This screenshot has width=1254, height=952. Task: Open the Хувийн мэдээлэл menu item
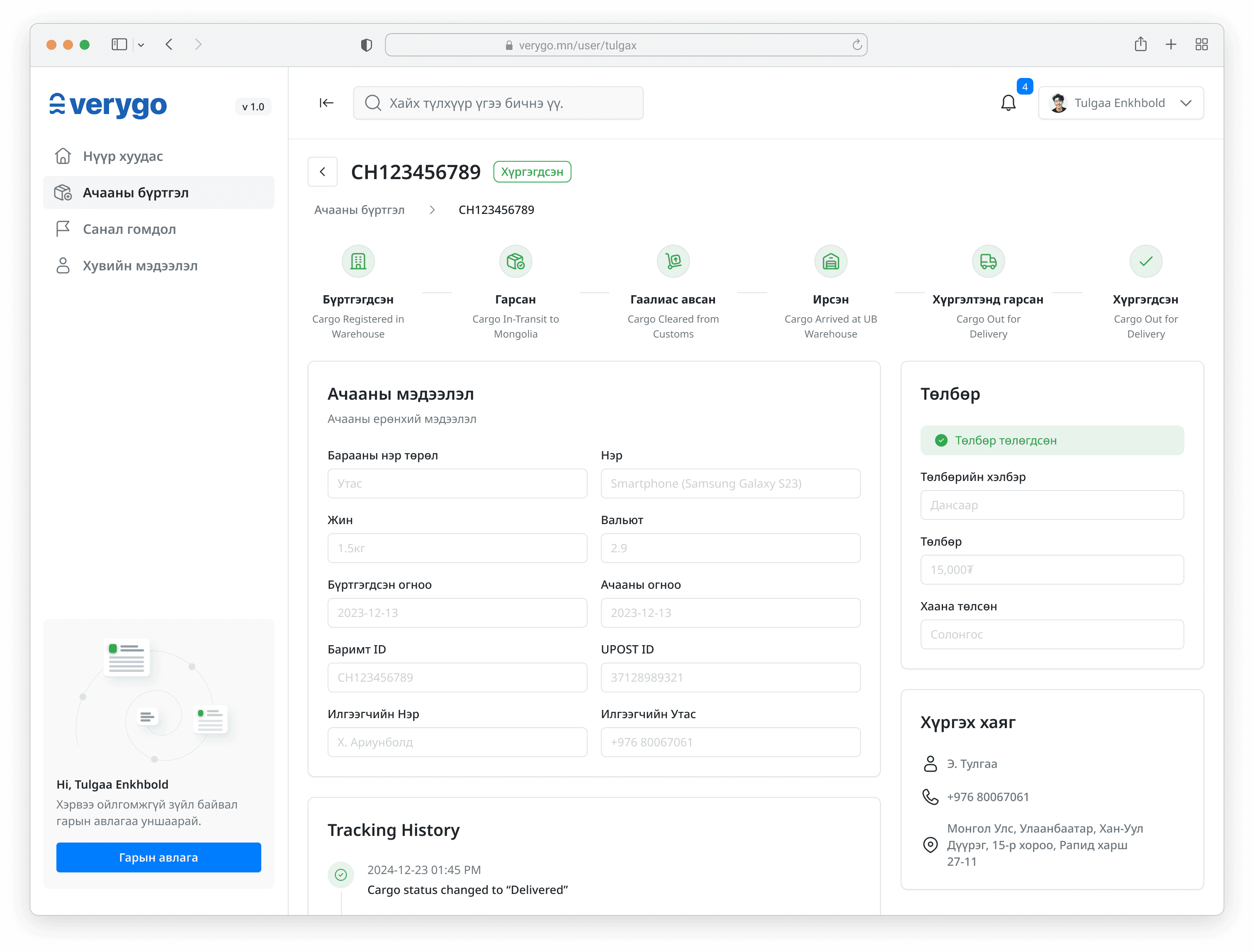(140, 265)
